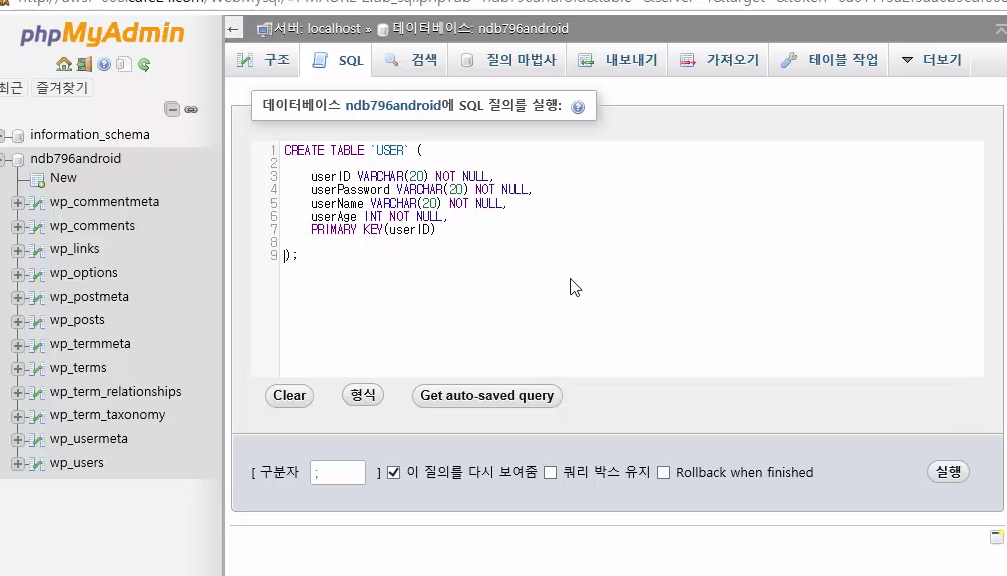Screen dimensions: 1007x576
Task: Select ndb796android database in tree
Action: click(x=76, y=159)
